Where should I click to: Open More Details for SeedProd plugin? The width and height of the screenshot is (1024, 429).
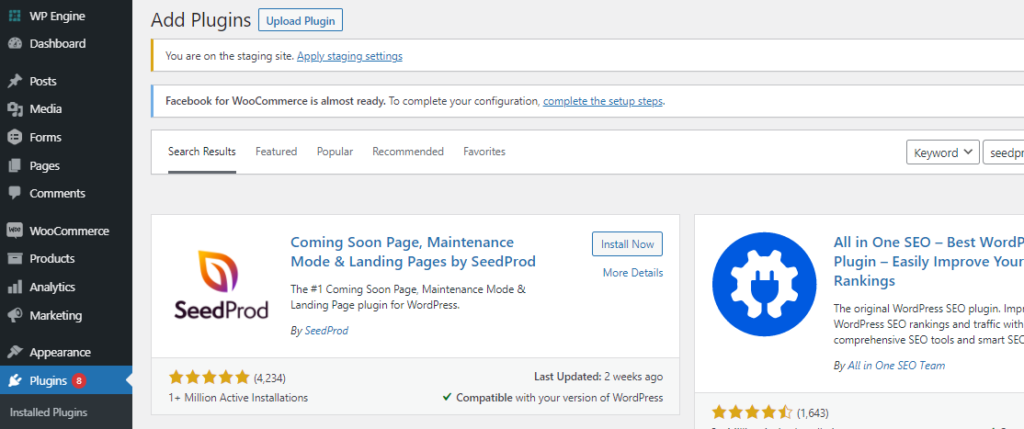tap(633, 273)
